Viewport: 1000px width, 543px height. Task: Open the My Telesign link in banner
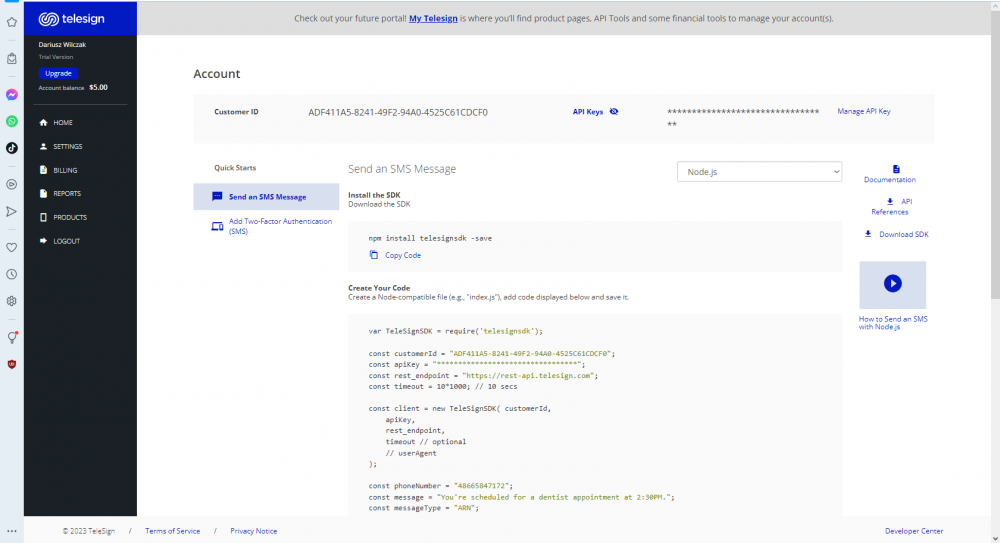pyautogui.click(x=433, y=18)
